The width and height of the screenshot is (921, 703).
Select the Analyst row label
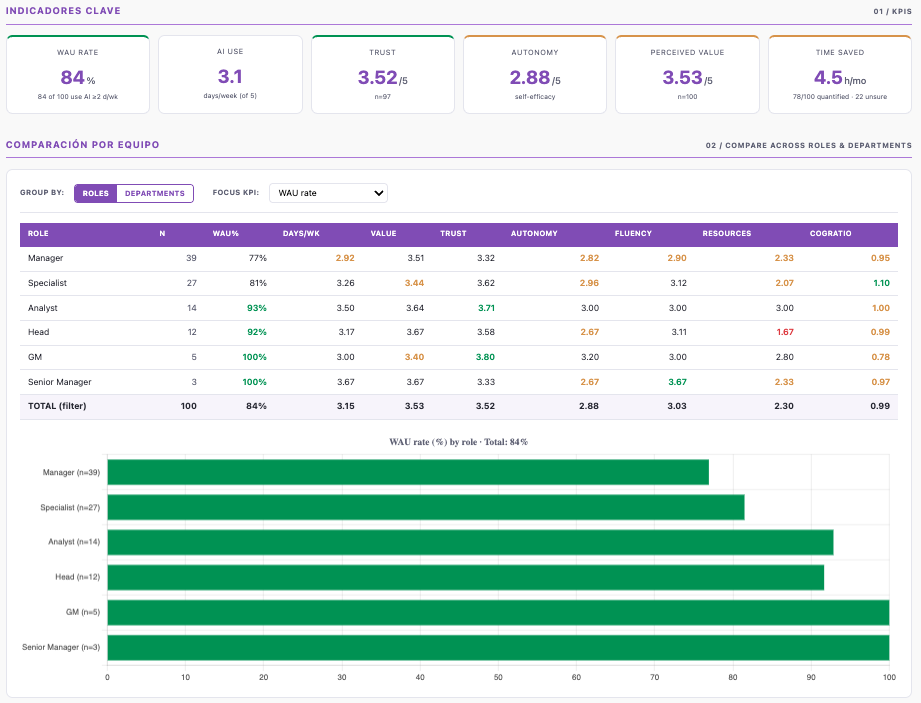tap(42, 308)
